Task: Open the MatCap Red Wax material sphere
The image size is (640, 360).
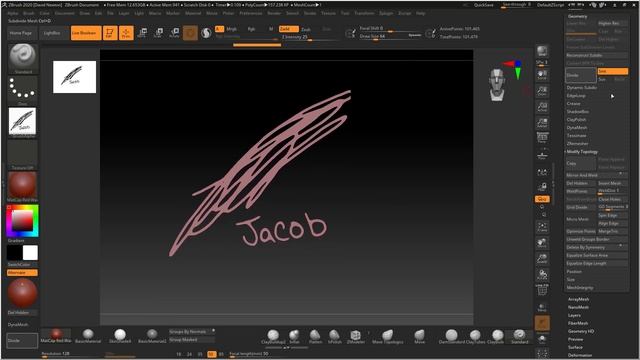Action: pyautogui.click(x=22, y=186)
